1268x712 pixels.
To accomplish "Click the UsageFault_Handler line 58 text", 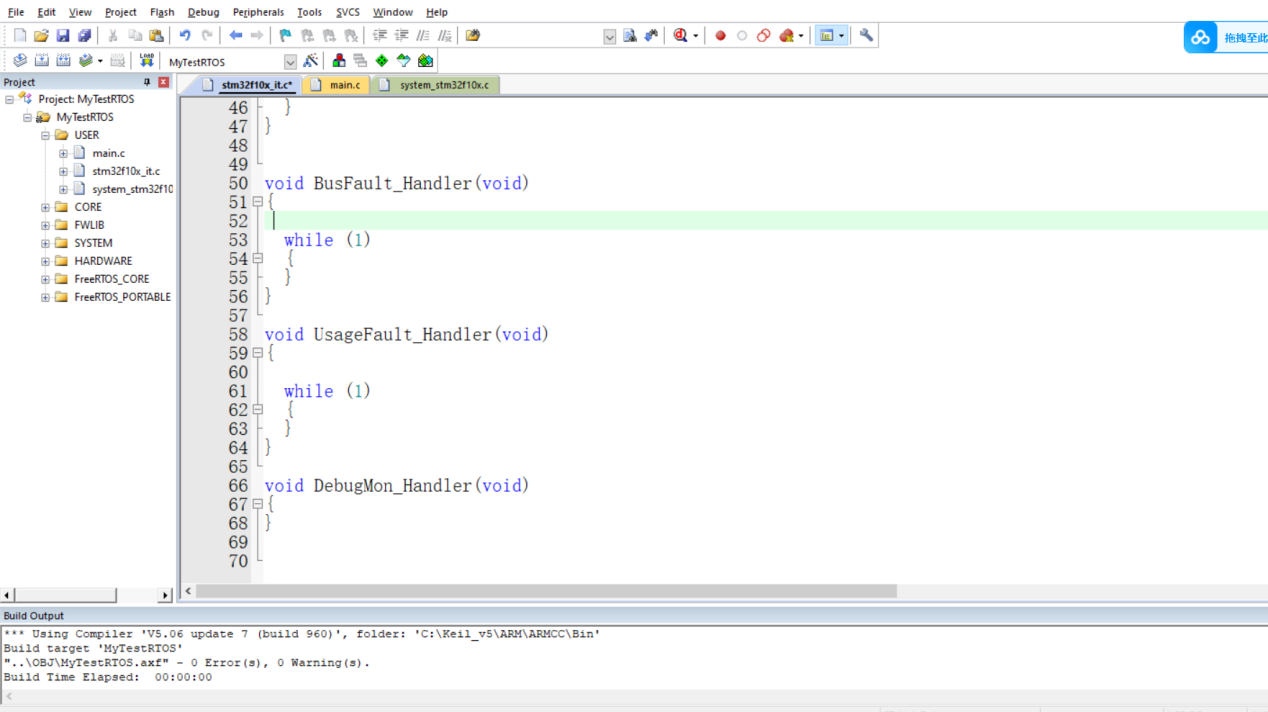I will coord(407,334).
